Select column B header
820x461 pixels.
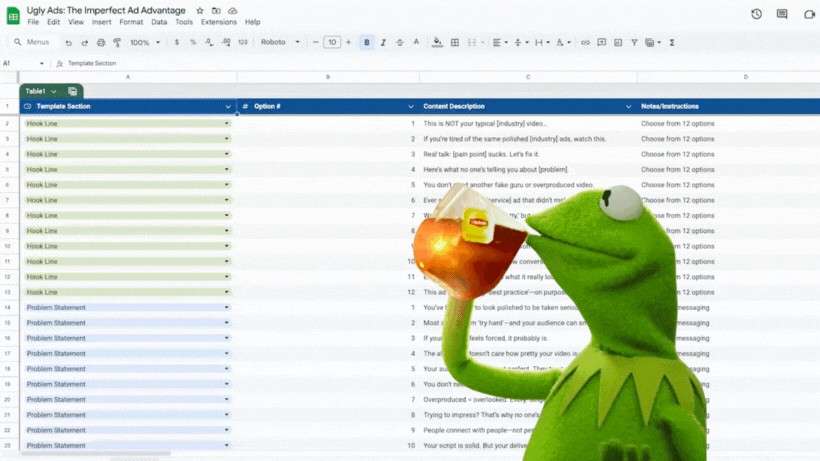[328, 77]
